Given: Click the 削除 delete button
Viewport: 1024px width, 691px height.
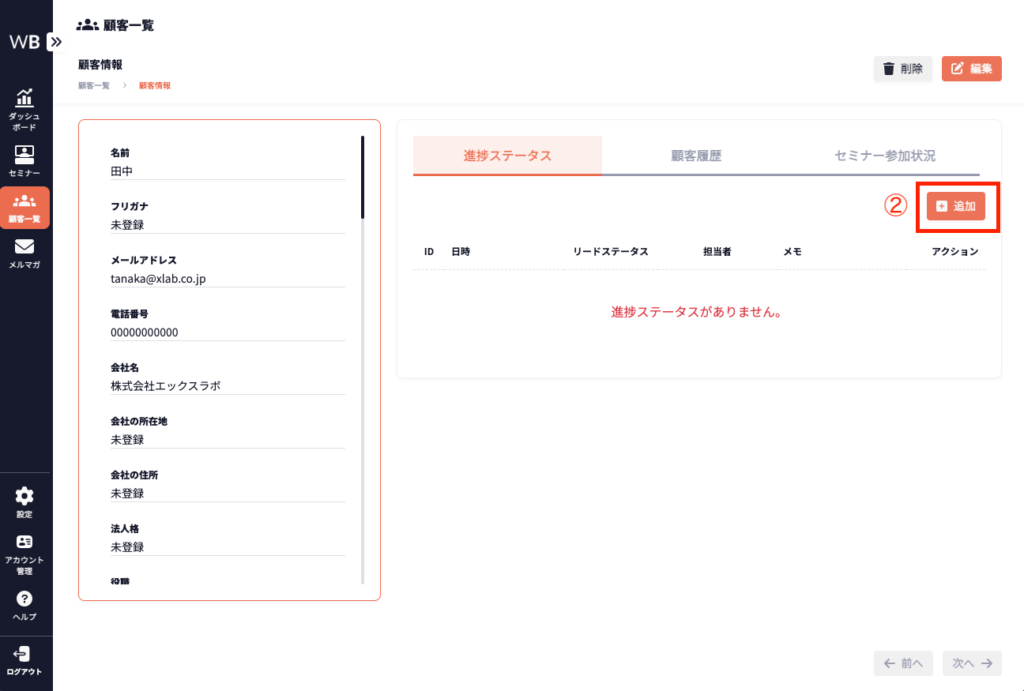Looking at the screenshot, I should point(902,69).
